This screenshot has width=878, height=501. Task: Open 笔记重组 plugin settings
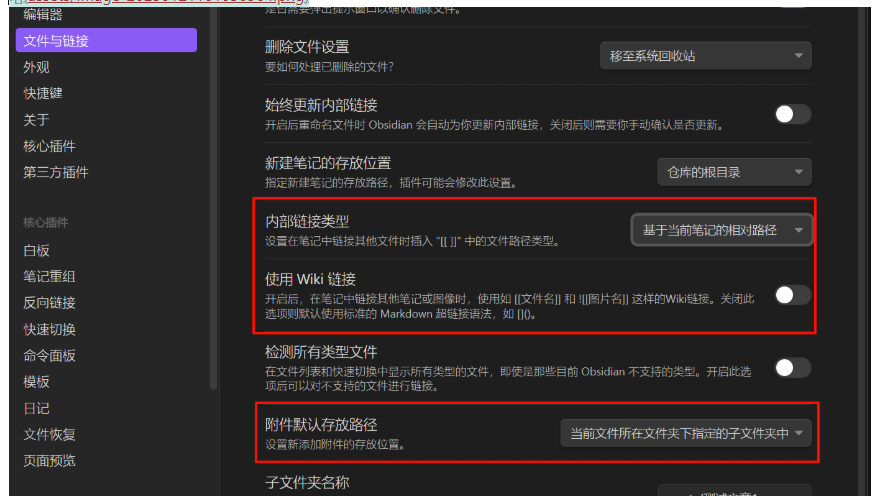tap(49, 276)
